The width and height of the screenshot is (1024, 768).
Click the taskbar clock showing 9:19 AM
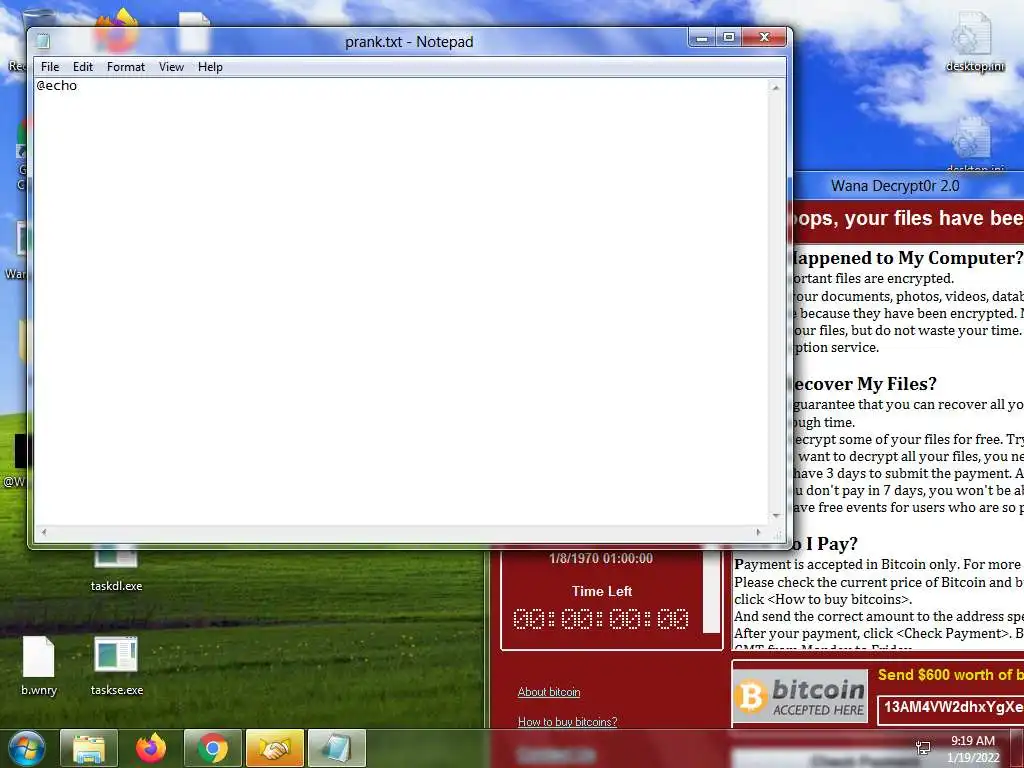[973, 749]
